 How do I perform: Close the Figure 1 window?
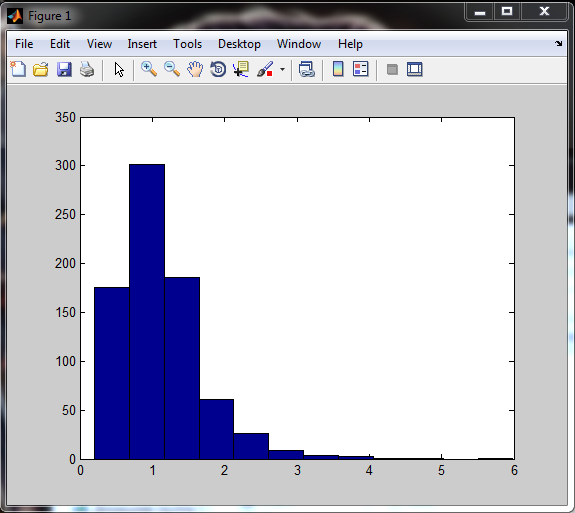pyautogui.click(x=544, y=12)
